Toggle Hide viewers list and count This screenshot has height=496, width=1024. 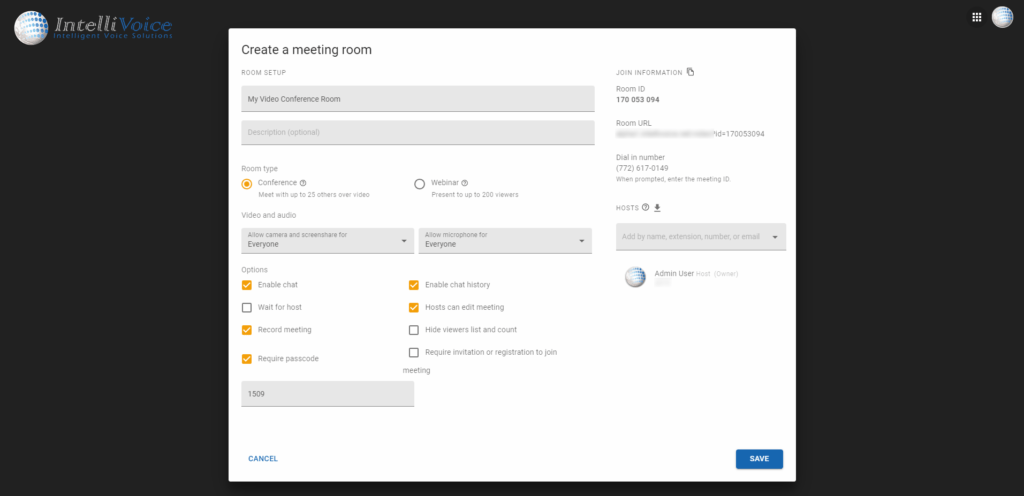[414, 330]
